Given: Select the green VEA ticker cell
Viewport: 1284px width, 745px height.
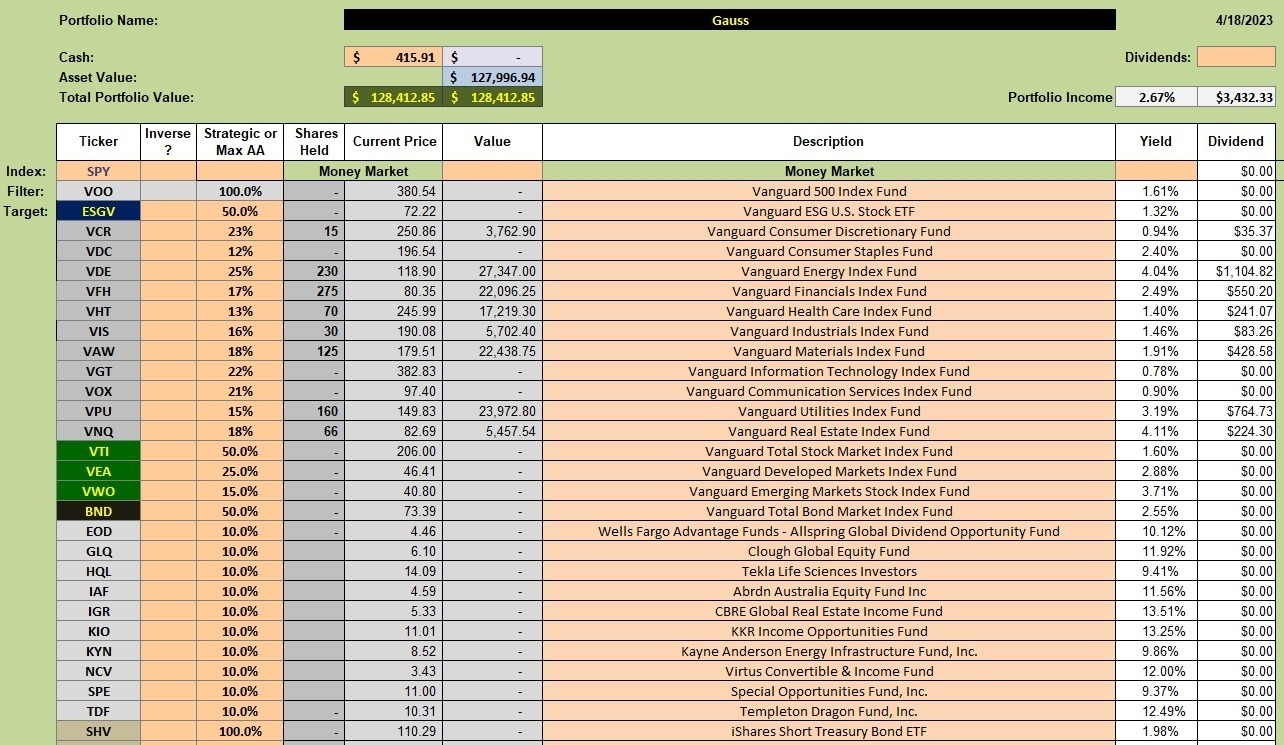Looking at the screenshot, I should coord(98,471).
